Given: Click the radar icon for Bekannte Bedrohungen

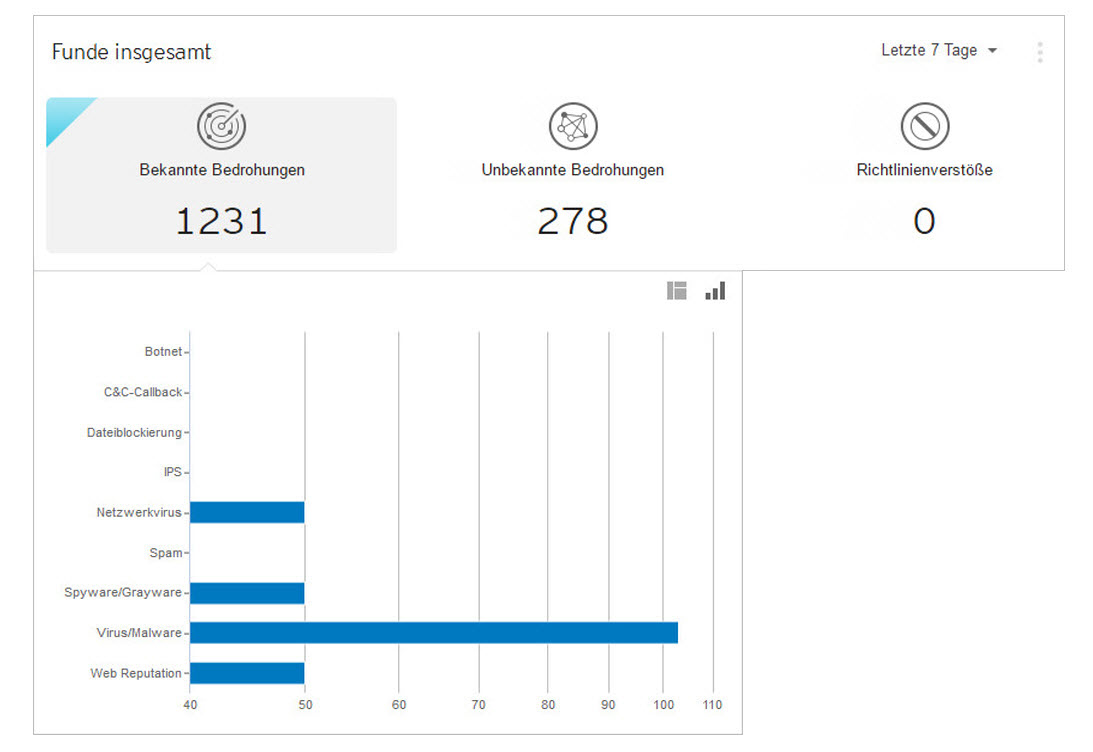Looking at the screenshot, I should pyautogui.click(x=221, y=127).
